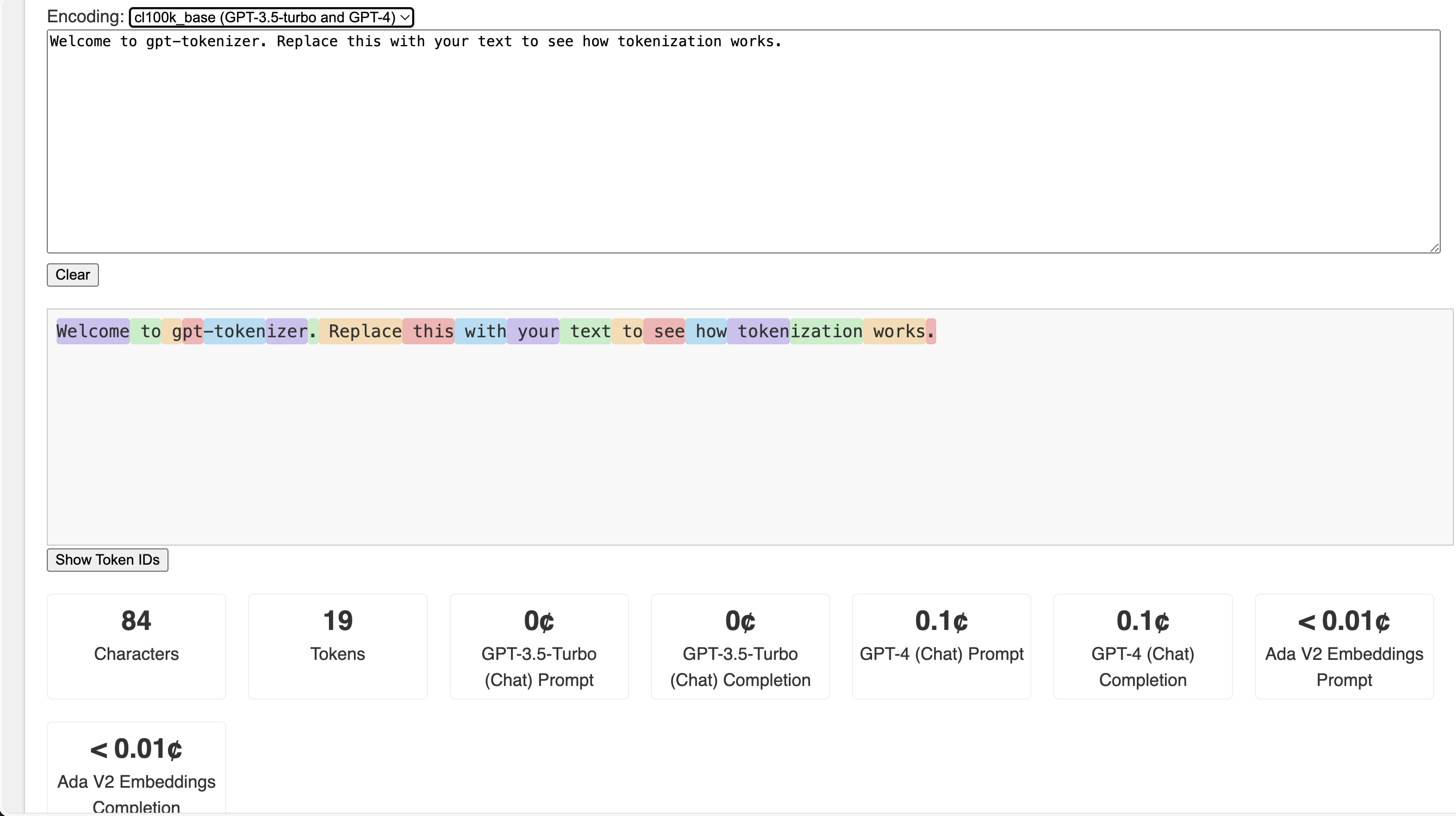Click the GPT-3.5-Turbo (Chat) Prompt cost card

539,646
